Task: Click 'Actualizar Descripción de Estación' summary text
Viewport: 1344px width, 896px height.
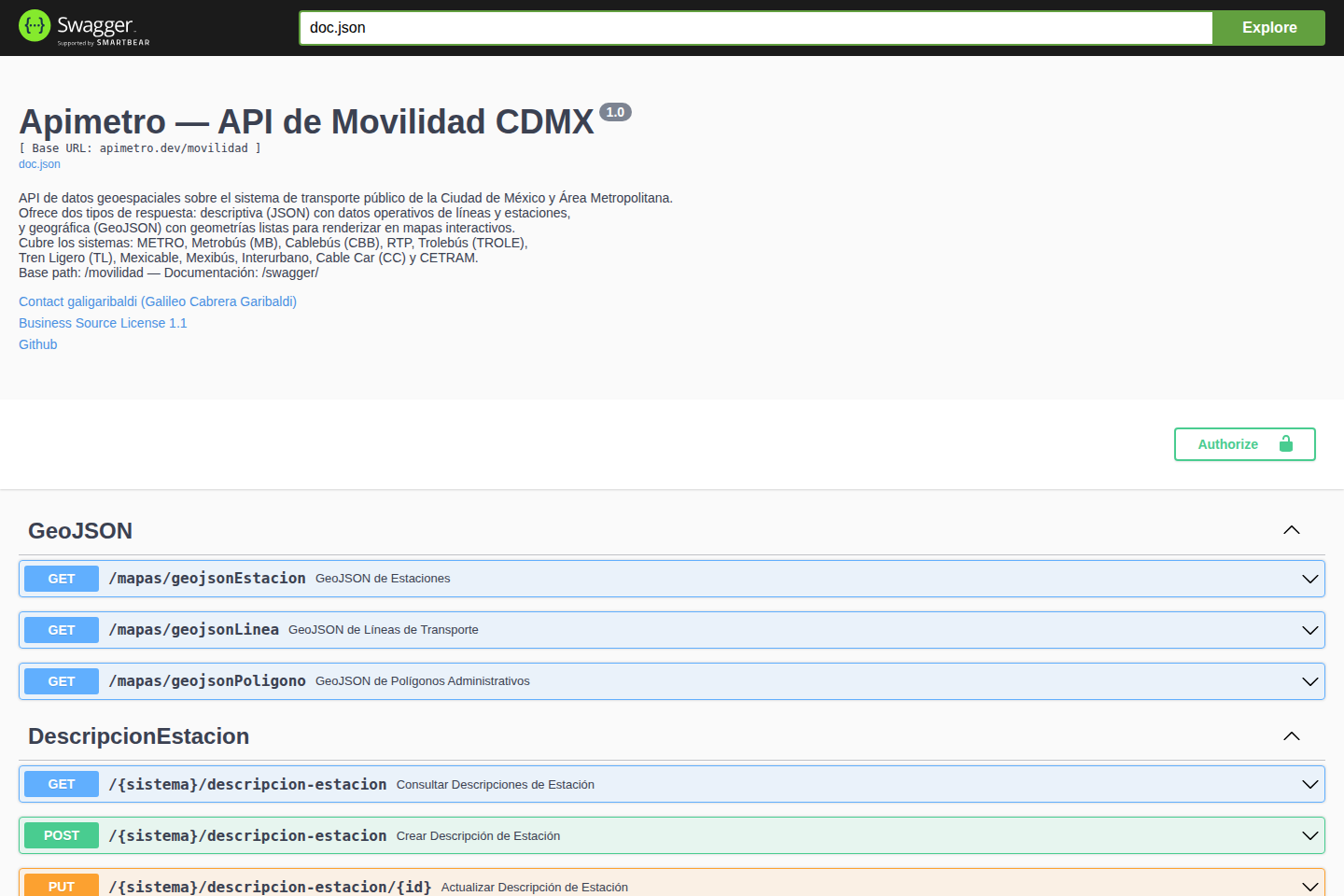Action: tap(535, 888)
